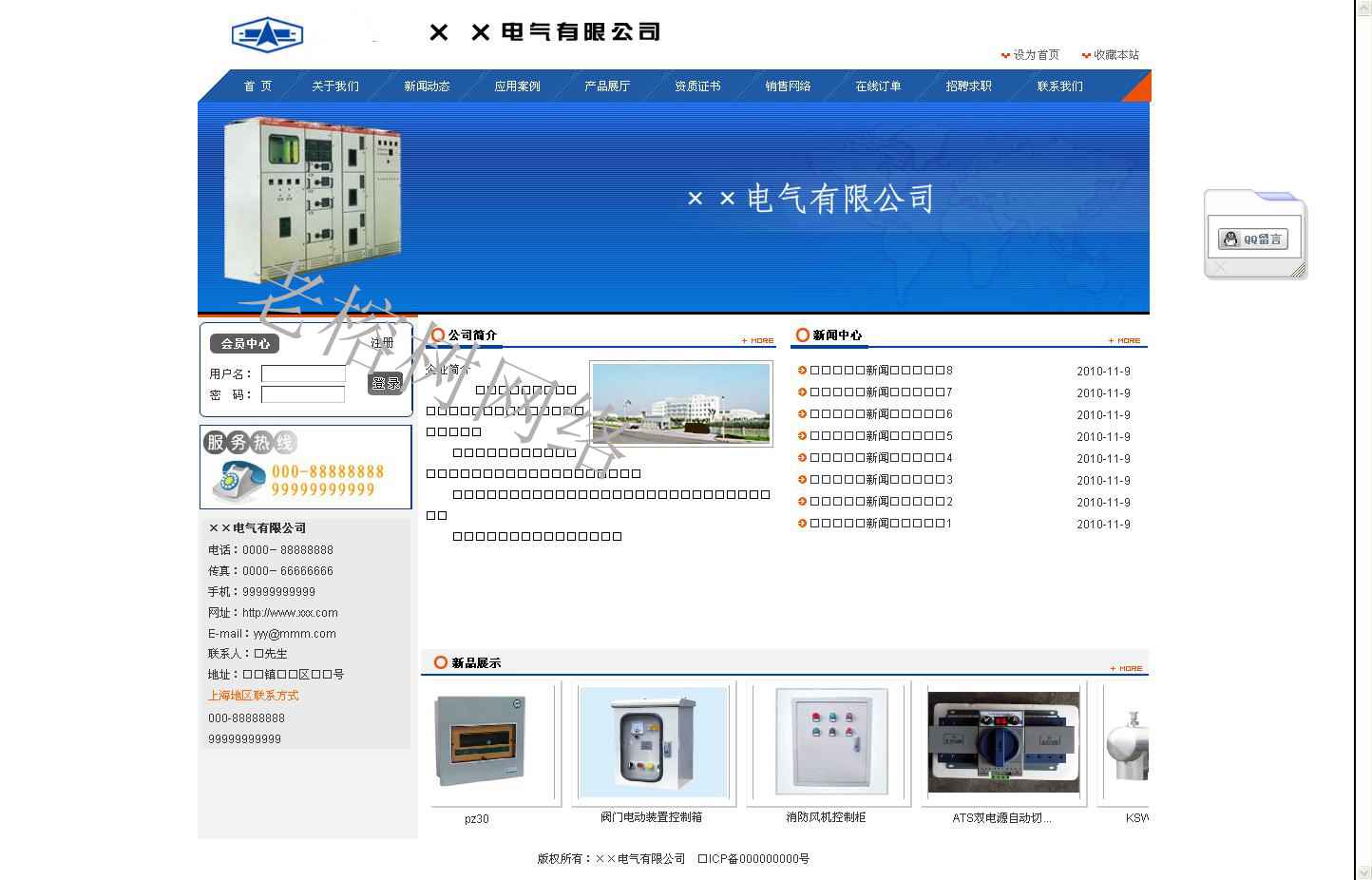Click the http://www.xxx.com address text
The width and height of the screenshot is (1372, 880).
[x=290, y=613]
